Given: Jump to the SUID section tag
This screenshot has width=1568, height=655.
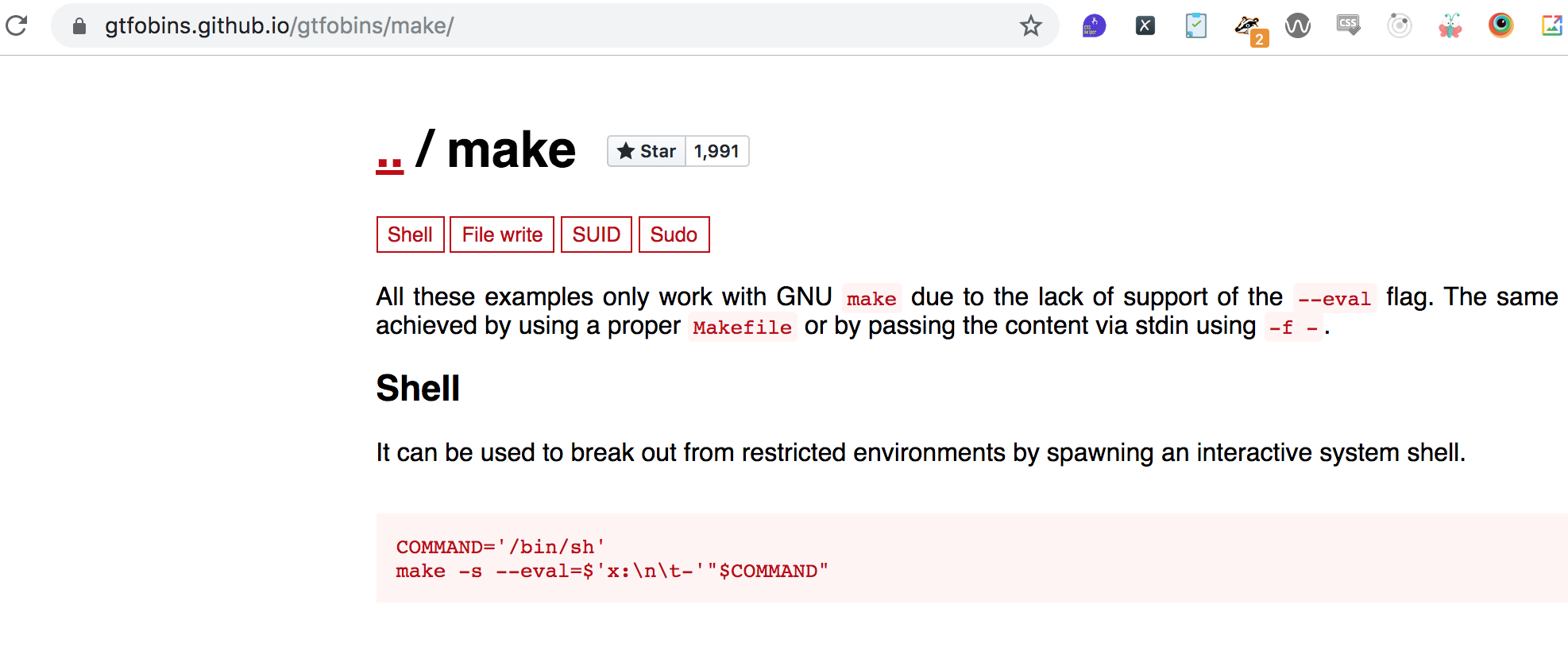Looking at the screenshot, I should pos(596,234).
